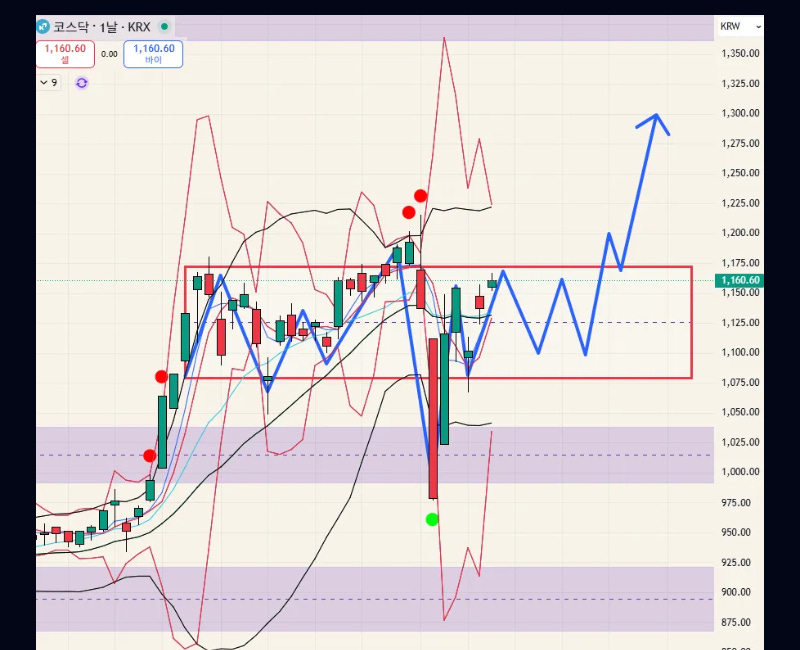
Task: Click the 1,275.00 price axis label
Action: pyautogui.click(x=740, y=143)
